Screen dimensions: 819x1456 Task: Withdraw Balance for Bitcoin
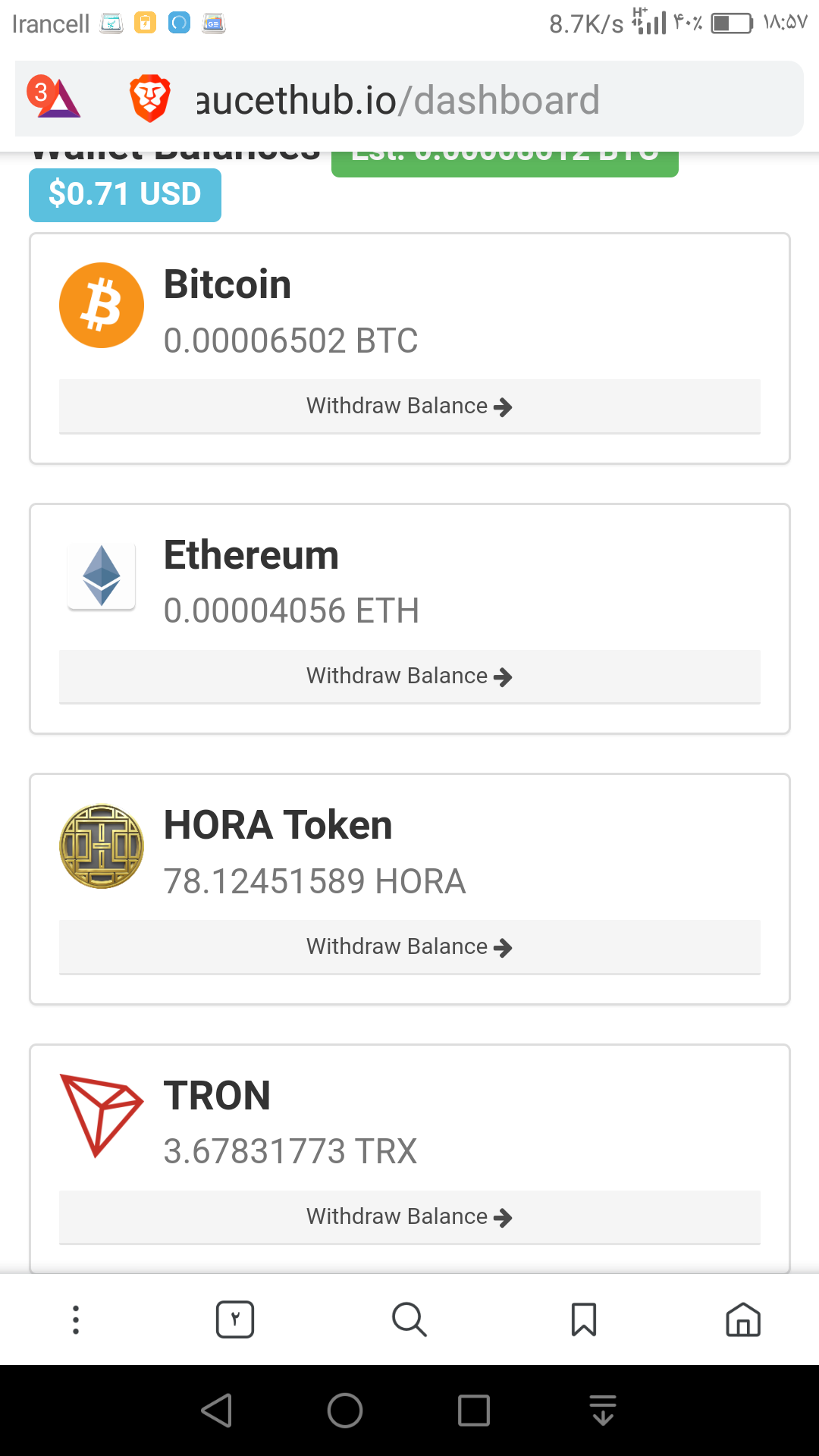409,406
